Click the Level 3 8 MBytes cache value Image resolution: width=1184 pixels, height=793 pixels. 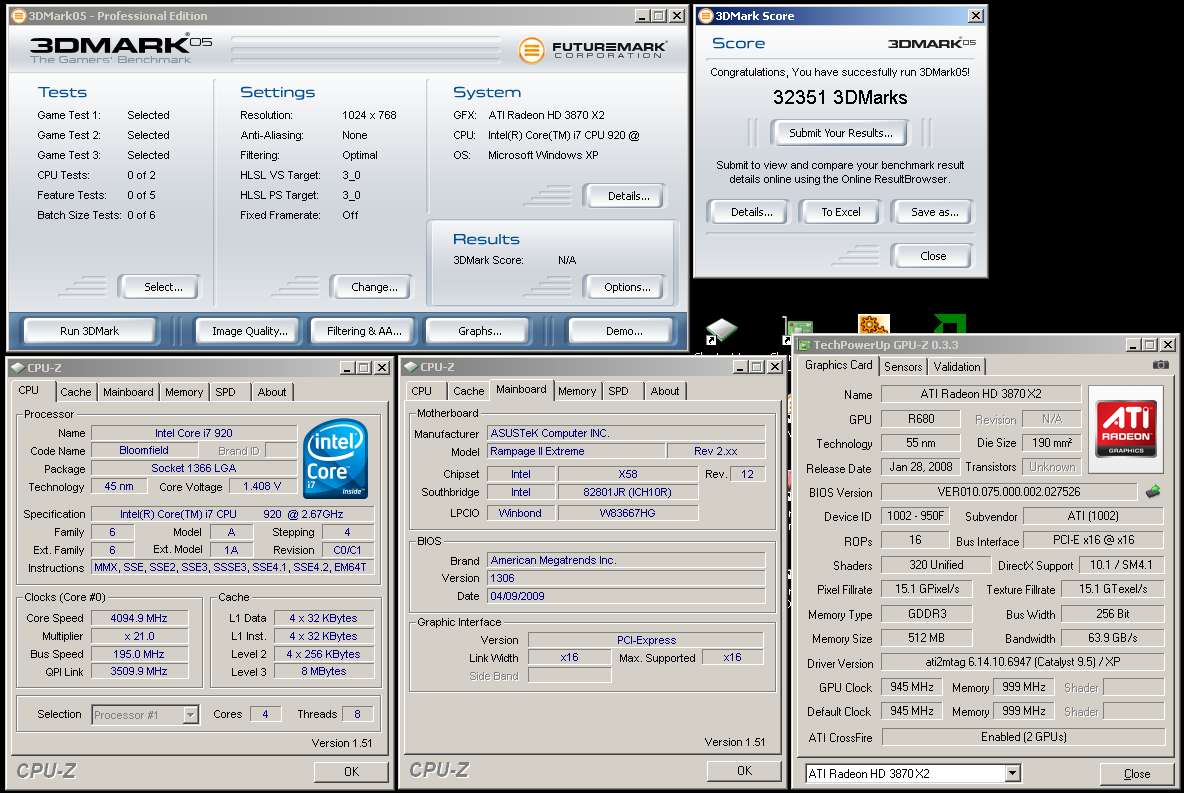pyautogui.click(x=324, y=671)
